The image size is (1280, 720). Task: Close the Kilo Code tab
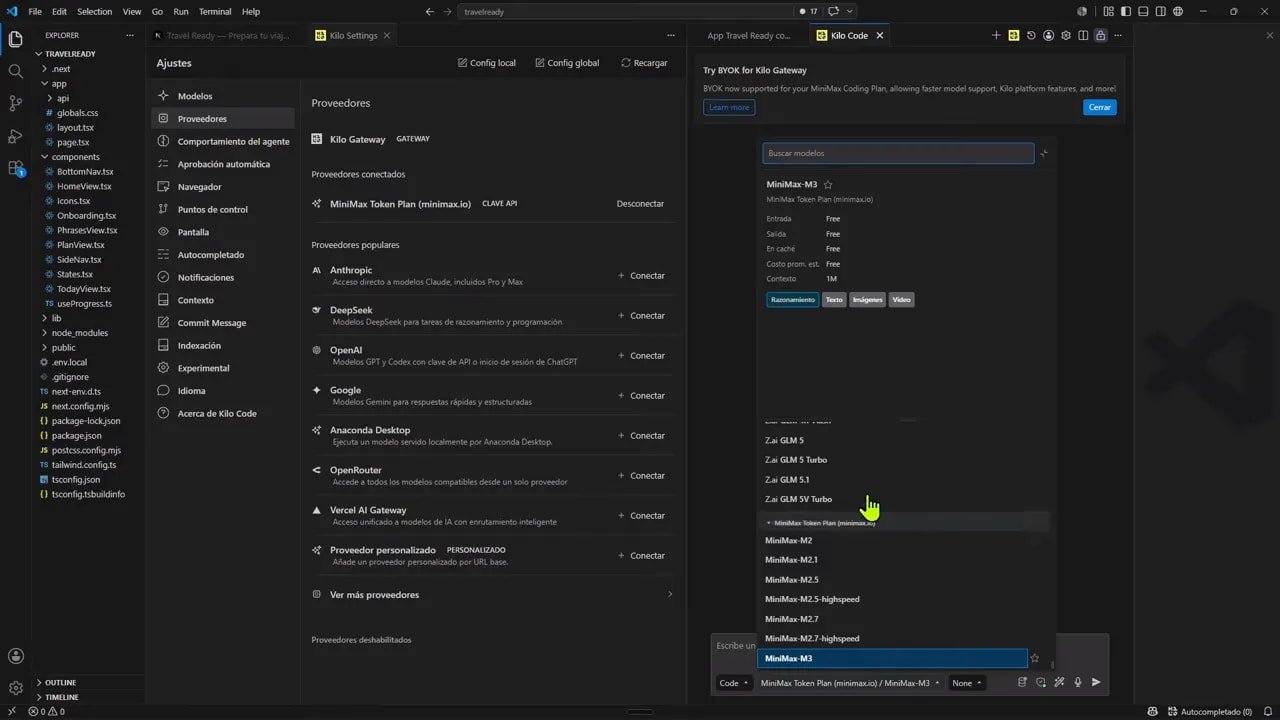[880, 35]
